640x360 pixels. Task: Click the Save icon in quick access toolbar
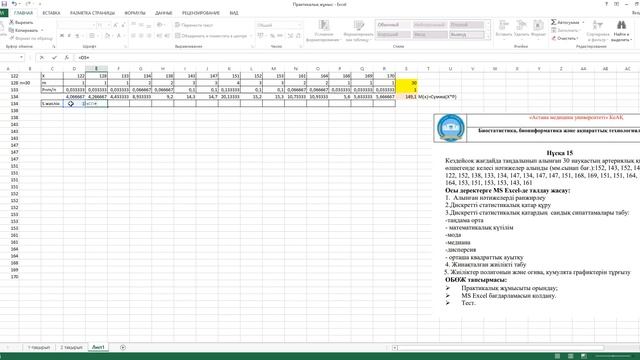(4, 4)
